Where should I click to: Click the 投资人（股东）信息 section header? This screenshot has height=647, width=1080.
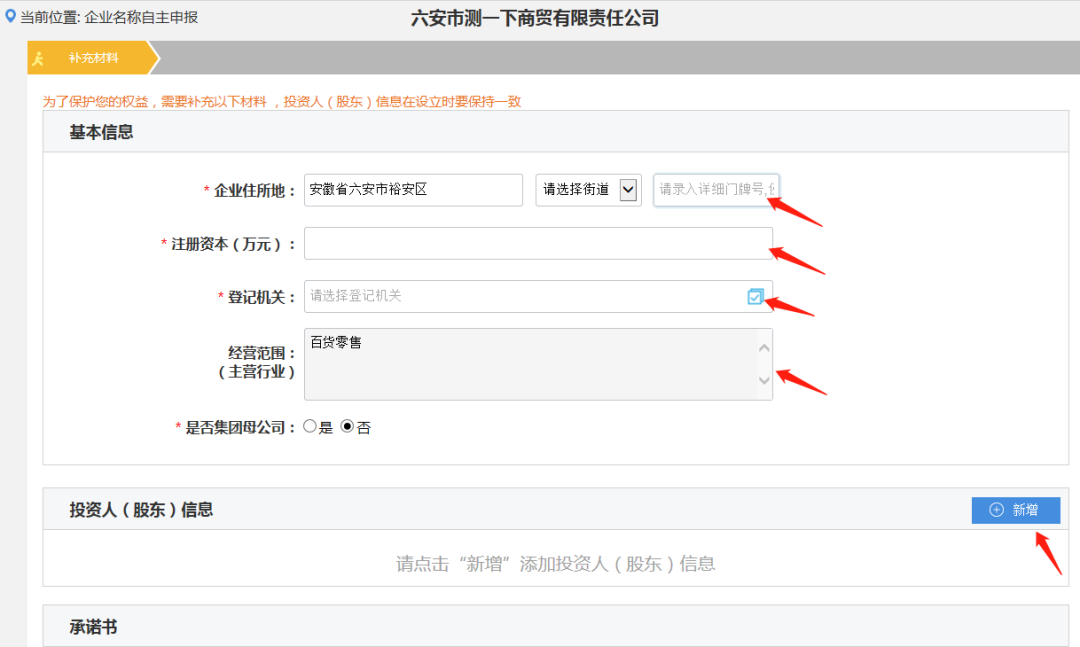[x=141, y=510]
